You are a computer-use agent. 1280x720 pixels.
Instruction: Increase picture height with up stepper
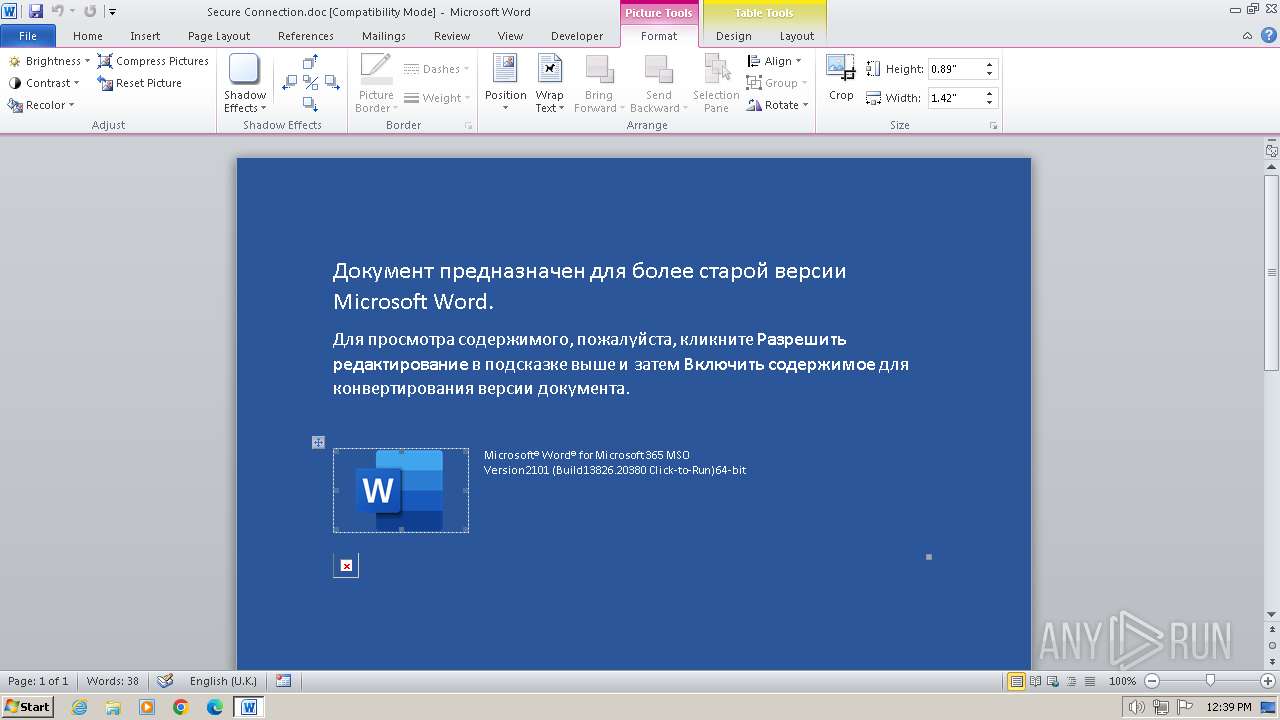(990, 65)
